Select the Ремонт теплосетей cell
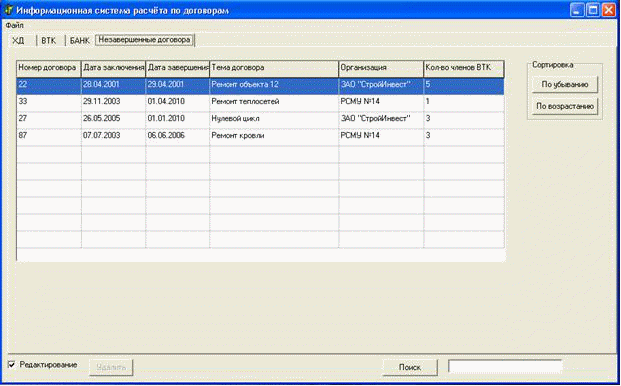This screenshot has width=621, height=386. tap(274, 103)
